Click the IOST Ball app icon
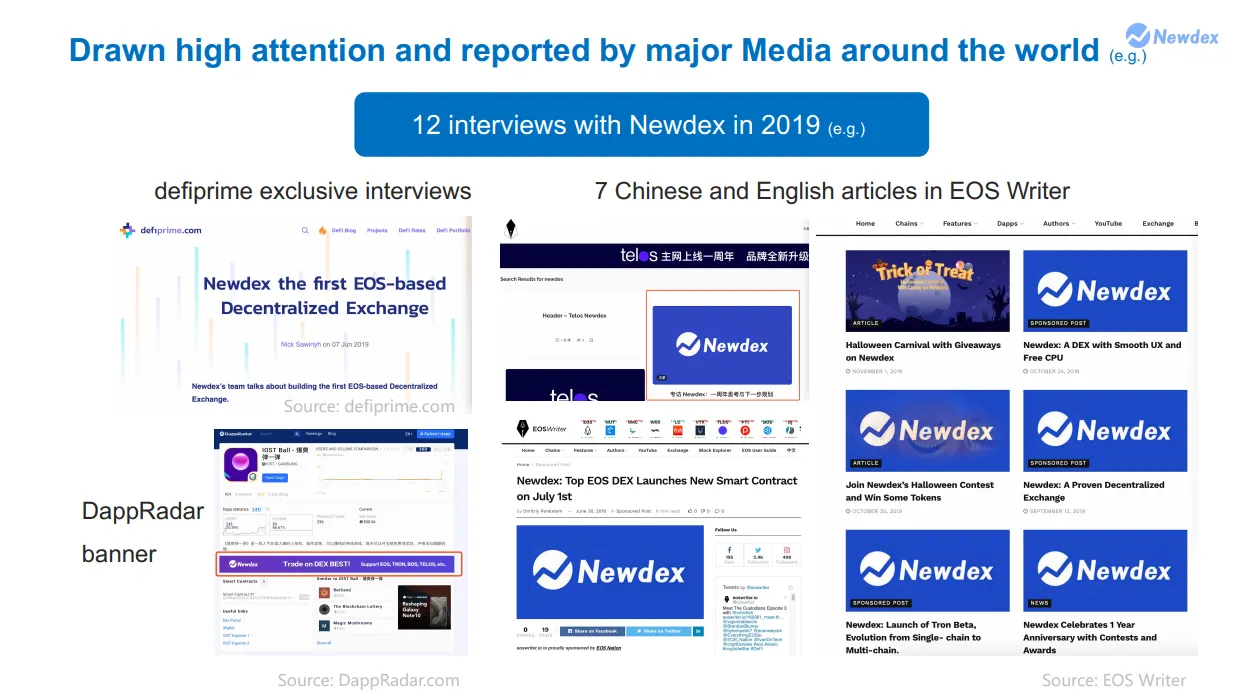Image resolution: width=1243 pixels, height=697 pixels. [x=241, y=465]
